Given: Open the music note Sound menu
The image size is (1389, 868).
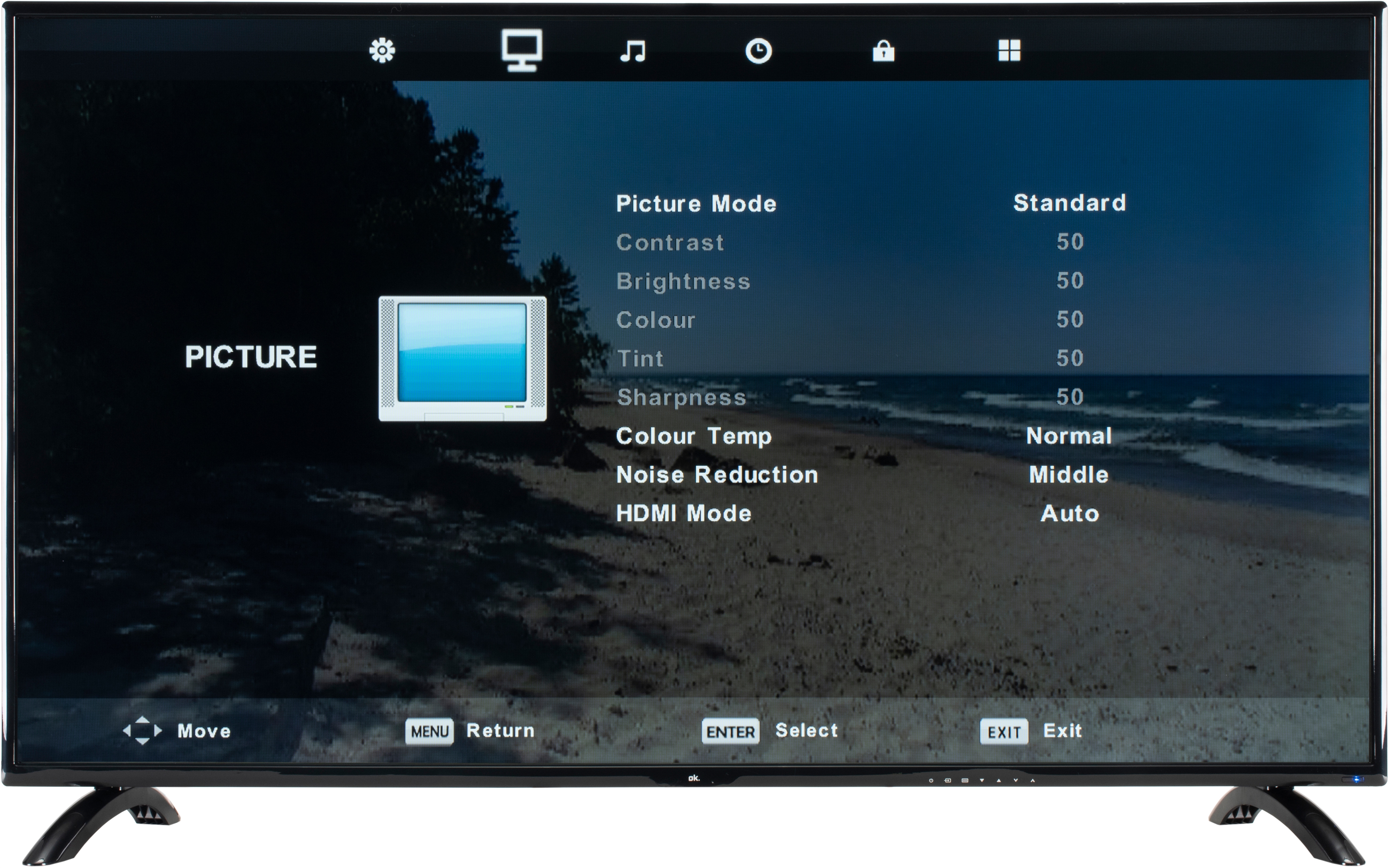Looking at the screenshot, I should 633,51.
